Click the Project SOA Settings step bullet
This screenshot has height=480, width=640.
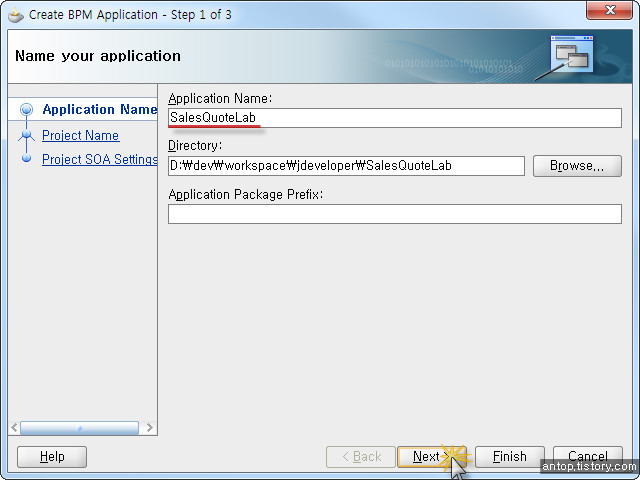27,158
